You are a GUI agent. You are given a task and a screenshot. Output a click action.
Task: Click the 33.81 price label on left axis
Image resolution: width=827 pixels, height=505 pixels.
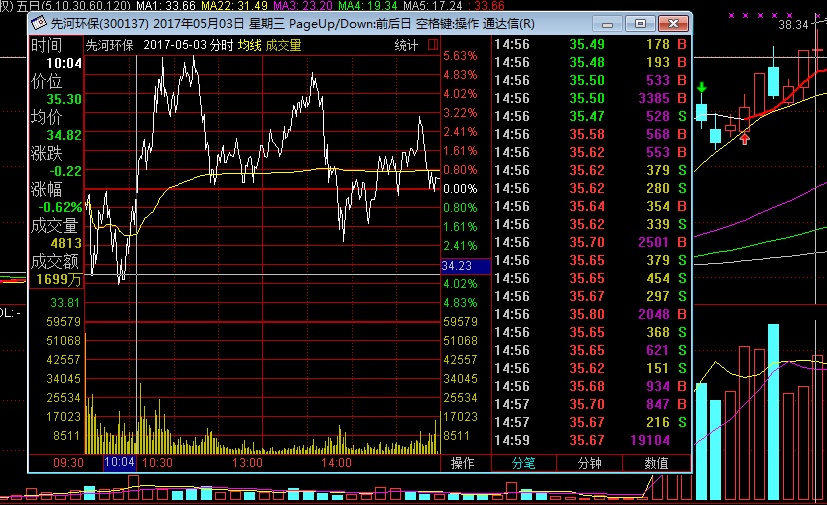(x=65, y=303)
